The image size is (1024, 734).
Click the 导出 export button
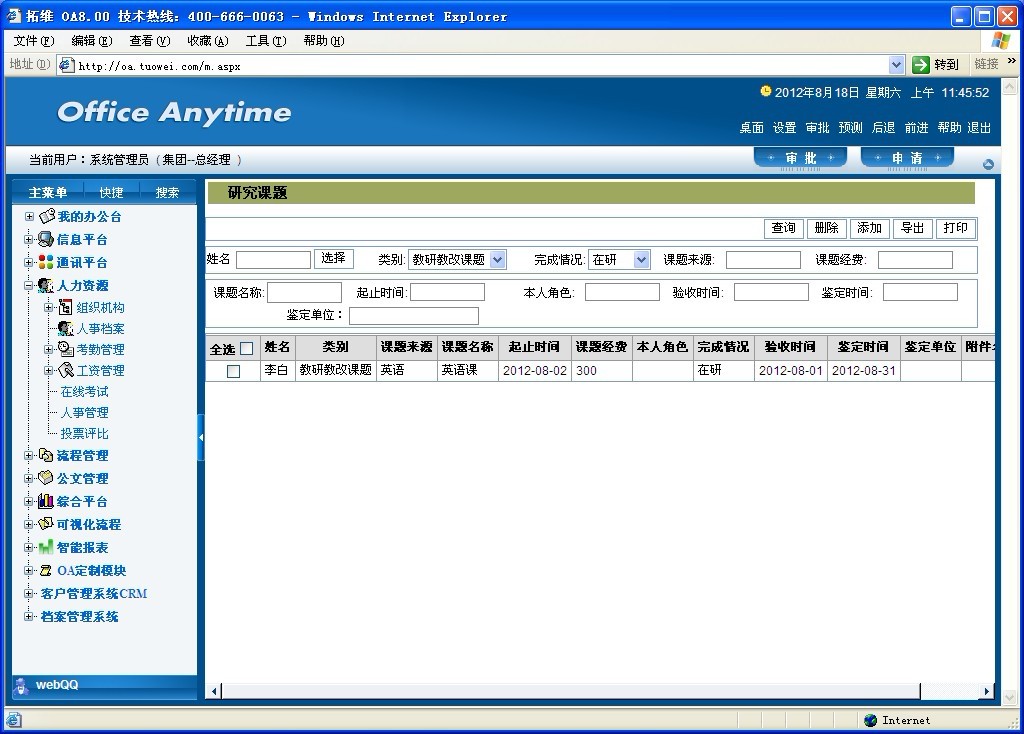[x=912, y=228]
